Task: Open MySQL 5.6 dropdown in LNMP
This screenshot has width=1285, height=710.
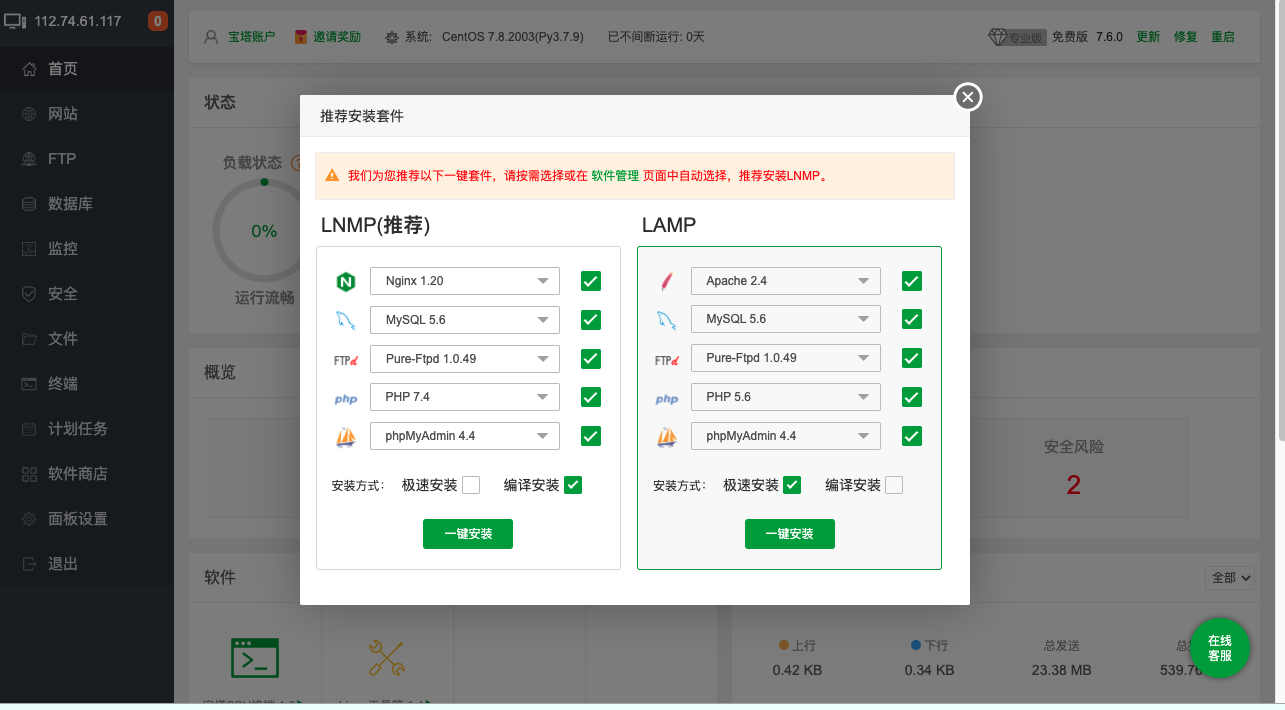Action: (465, 320)
